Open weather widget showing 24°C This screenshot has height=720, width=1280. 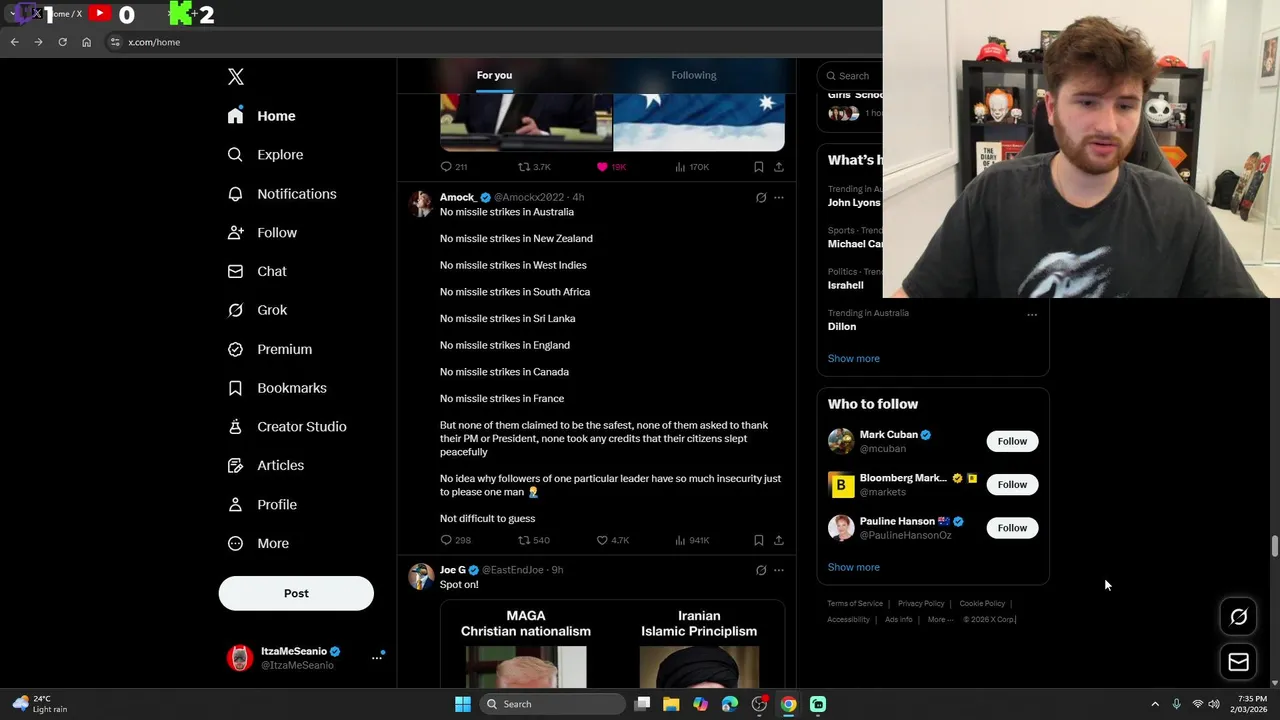point(42,704)
